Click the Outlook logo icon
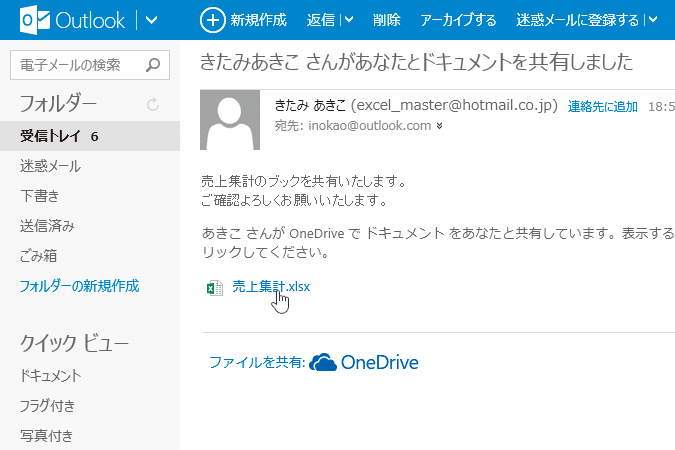This screenshot has width=675, height=450. (34, 20)
